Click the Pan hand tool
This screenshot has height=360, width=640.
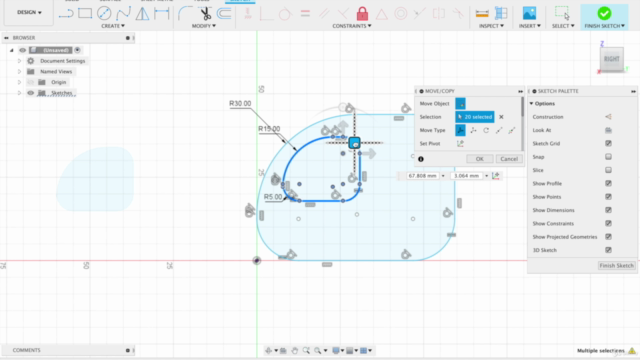(x=294, y=350)
